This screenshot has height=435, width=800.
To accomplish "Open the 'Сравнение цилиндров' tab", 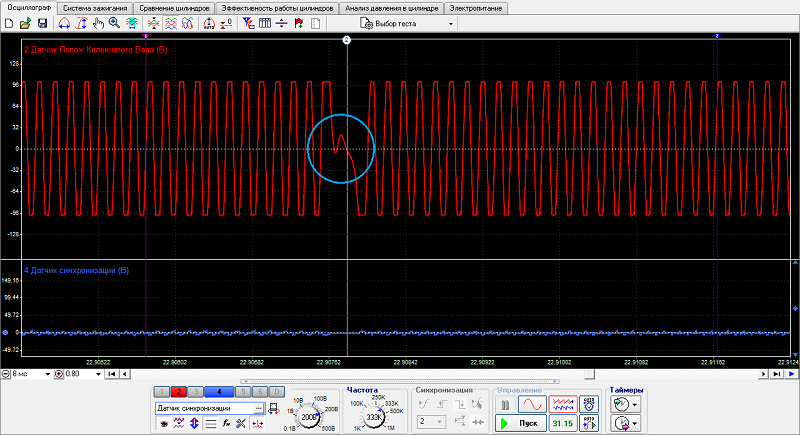I will pos(174,8).
